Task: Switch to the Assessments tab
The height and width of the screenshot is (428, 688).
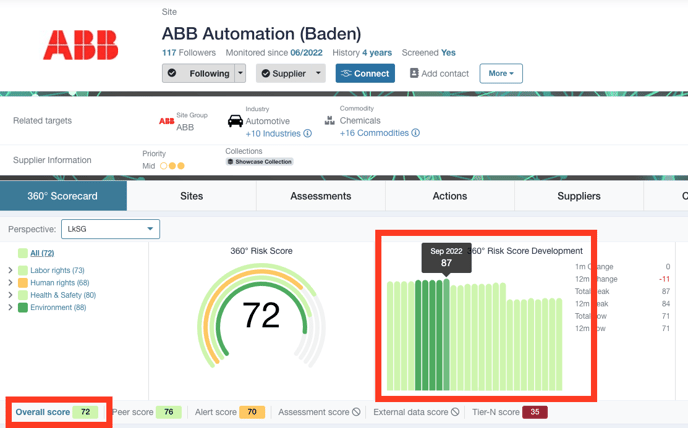Action: (x=321, y=196)
